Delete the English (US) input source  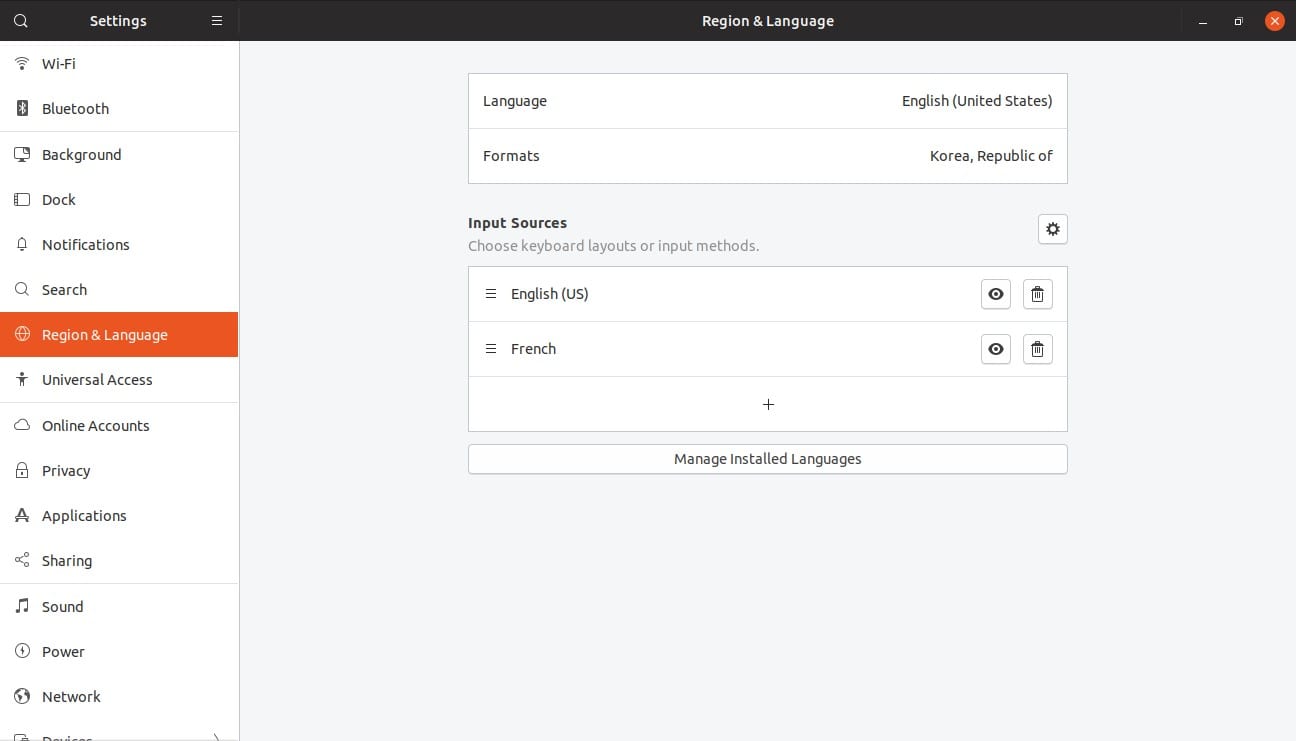click(x=1037, y=294)
